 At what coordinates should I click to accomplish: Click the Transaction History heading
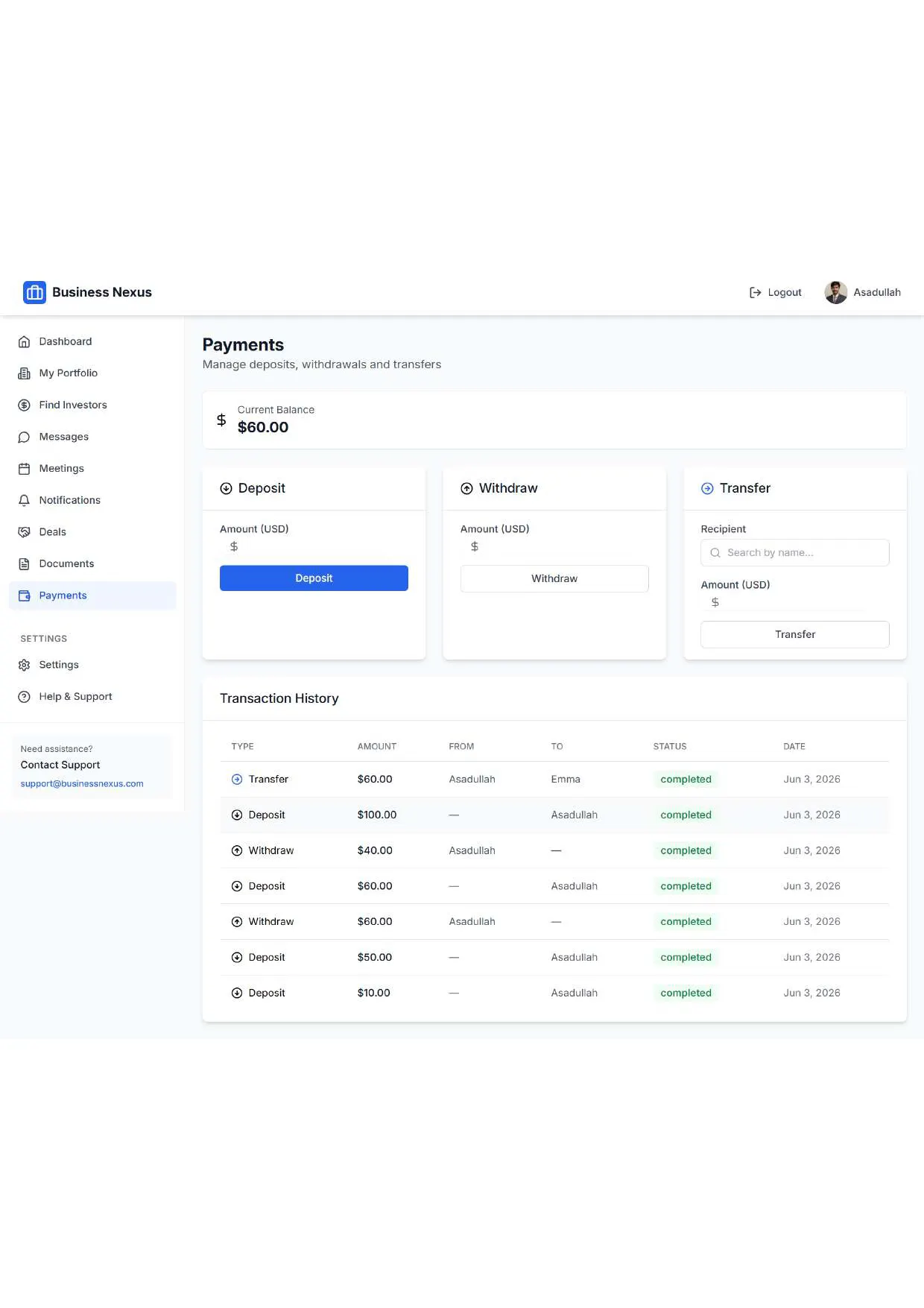(279, 698)
